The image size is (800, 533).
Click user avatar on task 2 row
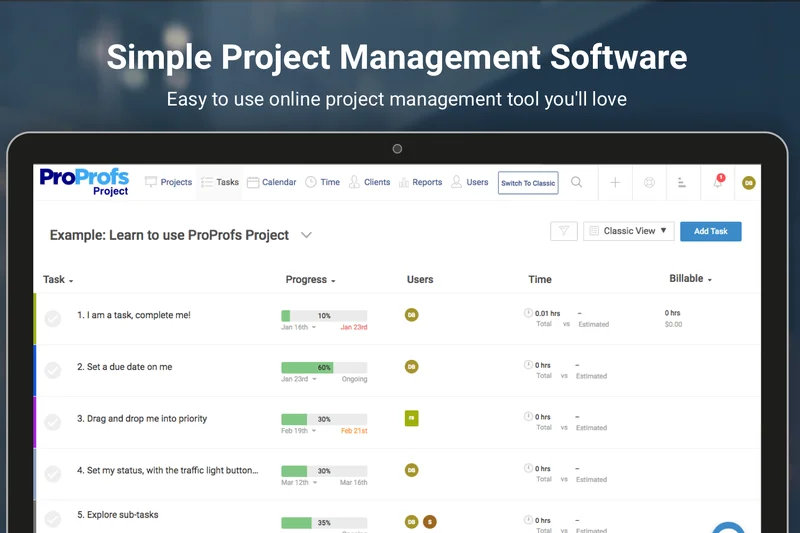(412, 366)
